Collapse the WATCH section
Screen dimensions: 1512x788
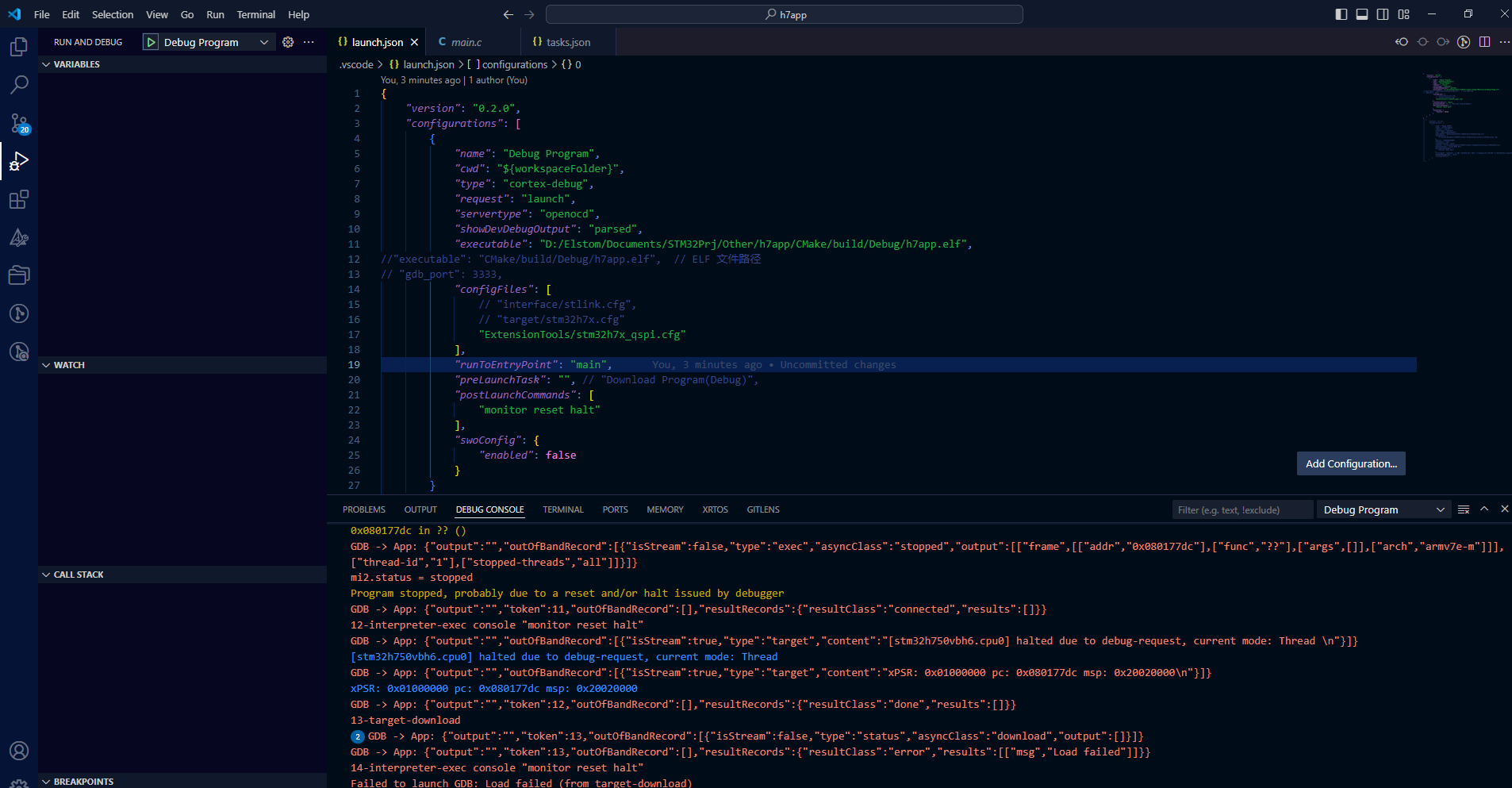tap(182, 365)
